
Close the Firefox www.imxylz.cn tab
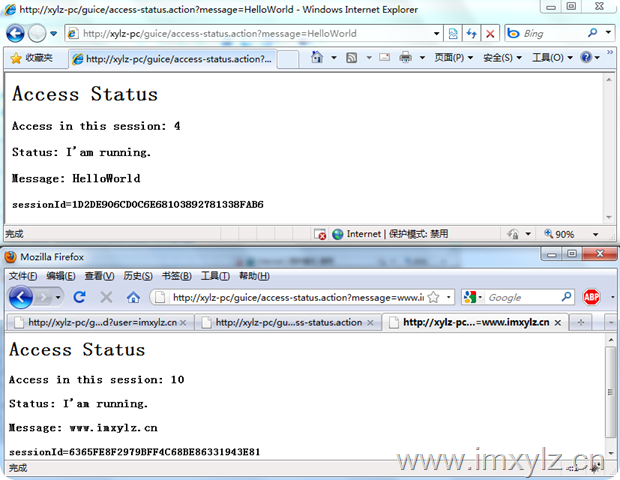click(558, 323)
